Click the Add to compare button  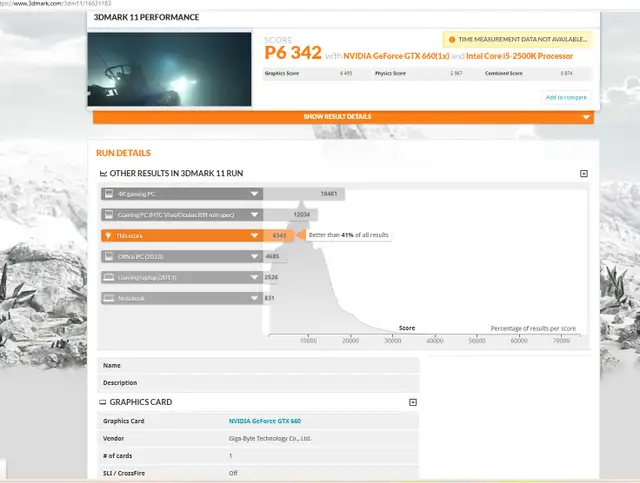(x=566, y=98)
